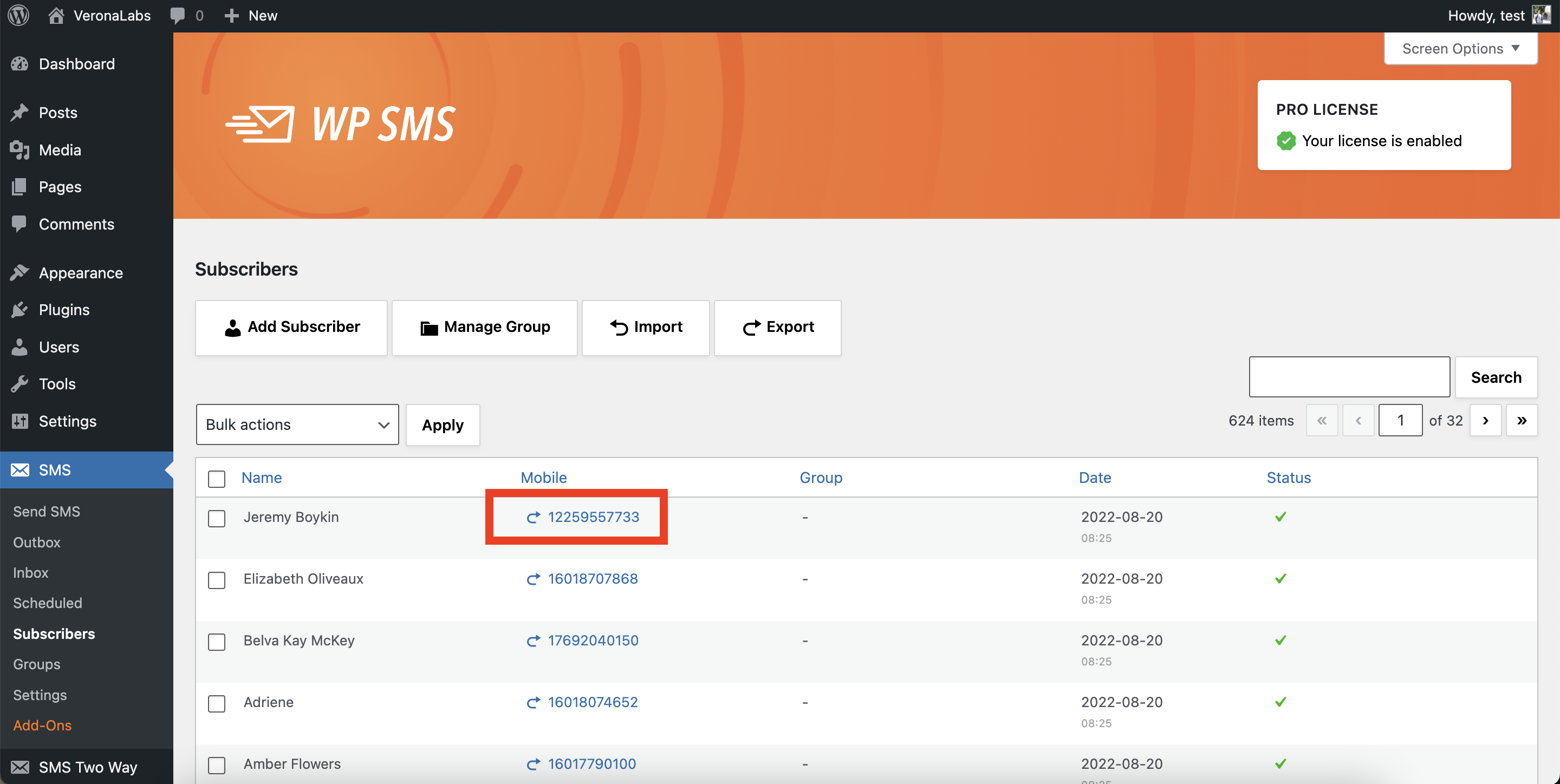
Task: Click send arrow icon beside 16018707868
Action: tap(533, 579)
